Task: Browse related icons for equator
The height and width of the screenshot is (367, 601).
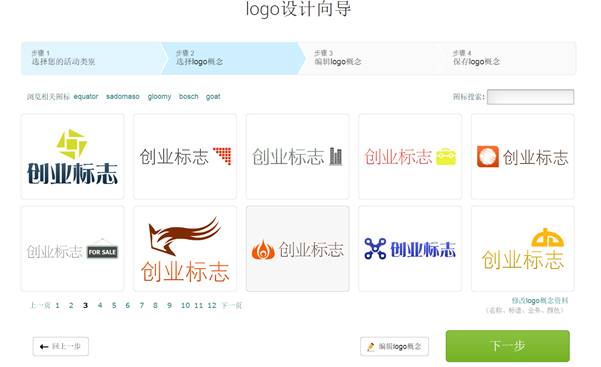Action: pyautogui.click(x=86, y=97)
